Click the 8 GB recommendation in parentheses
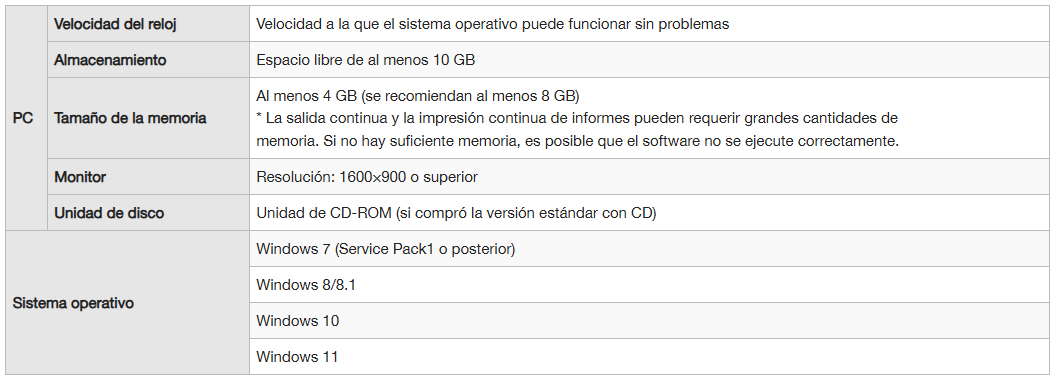1055x381 pixels. [470, 95]
